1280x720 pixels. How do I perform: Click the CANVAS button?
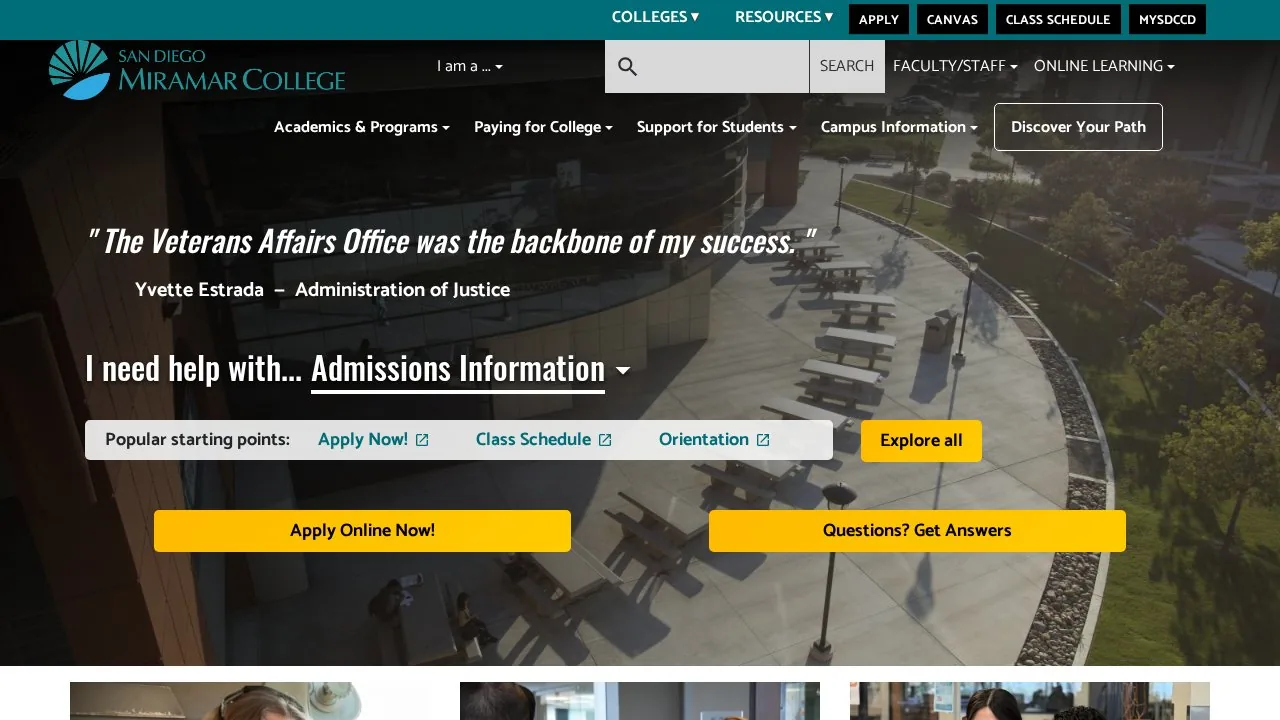[x=952, y=19]
